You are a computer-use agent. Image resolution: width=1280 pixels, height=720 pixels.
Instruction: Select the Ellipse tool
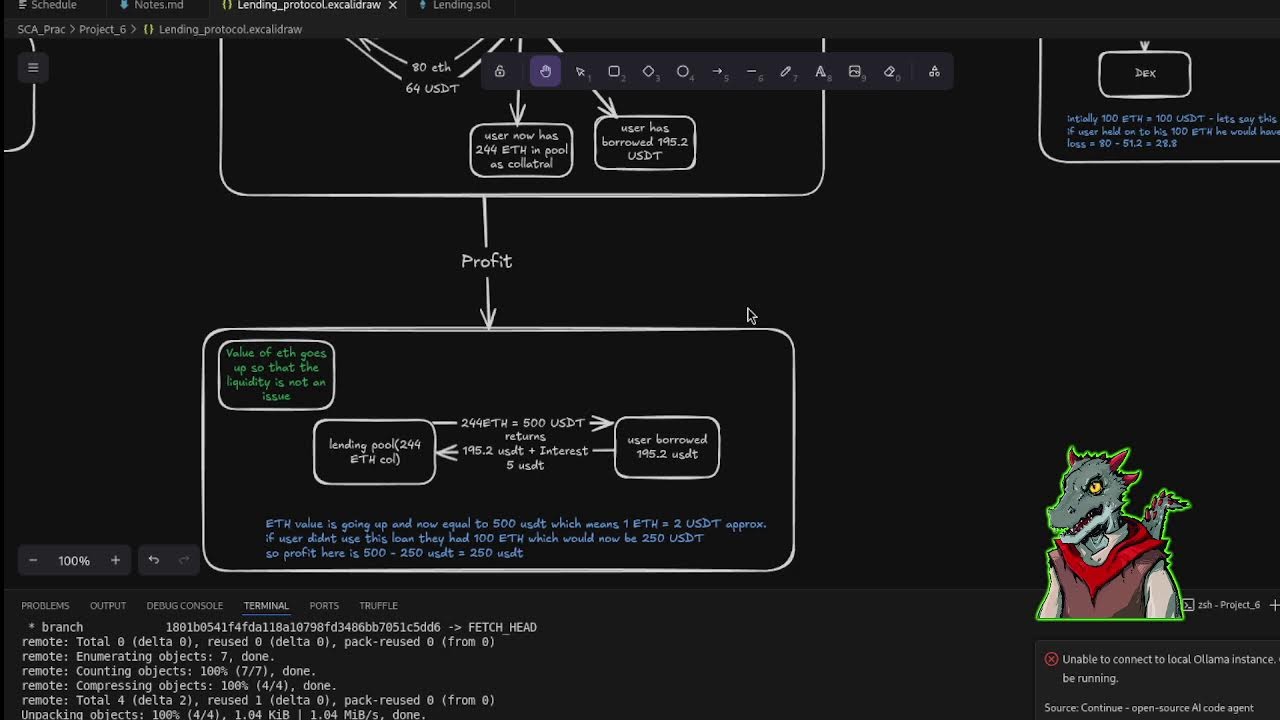[683, 72]
